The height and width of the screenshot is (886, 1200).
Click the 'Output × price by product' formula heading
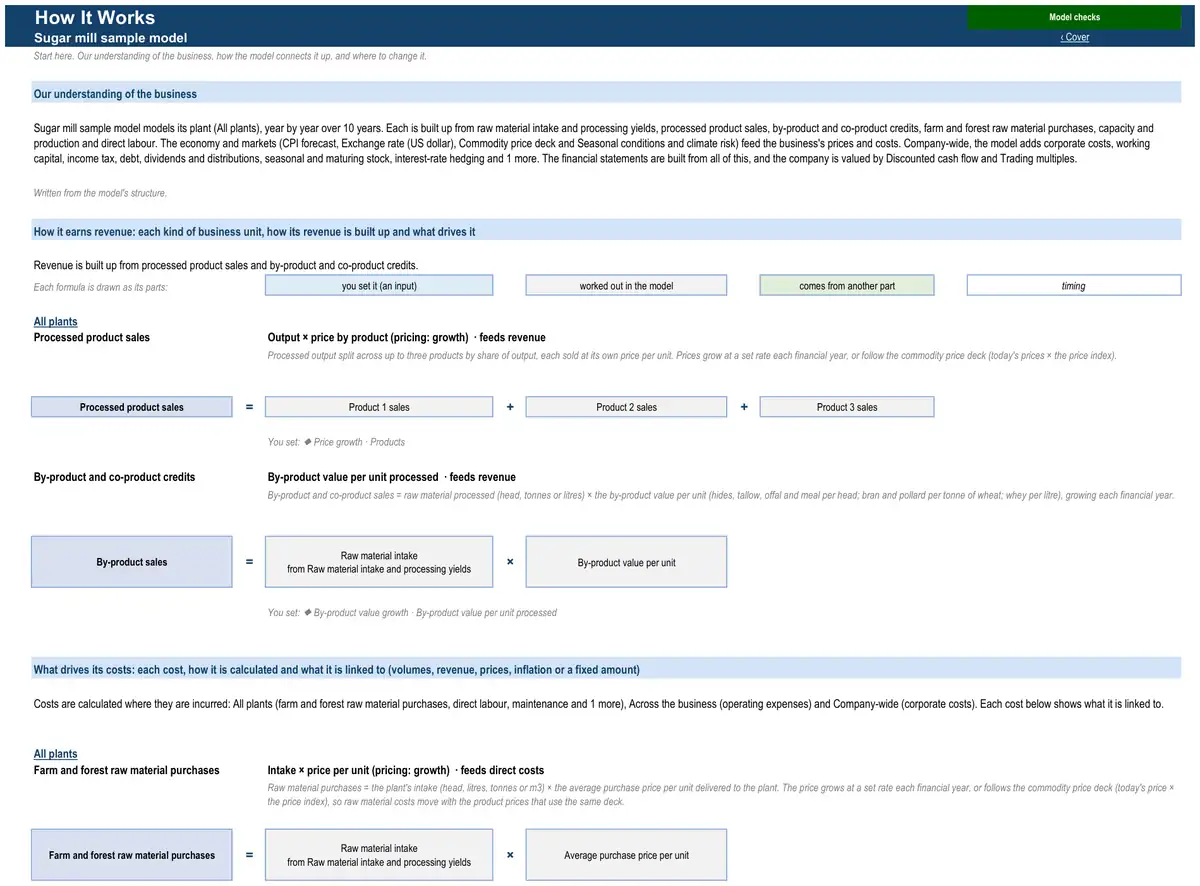pos(406,338)
